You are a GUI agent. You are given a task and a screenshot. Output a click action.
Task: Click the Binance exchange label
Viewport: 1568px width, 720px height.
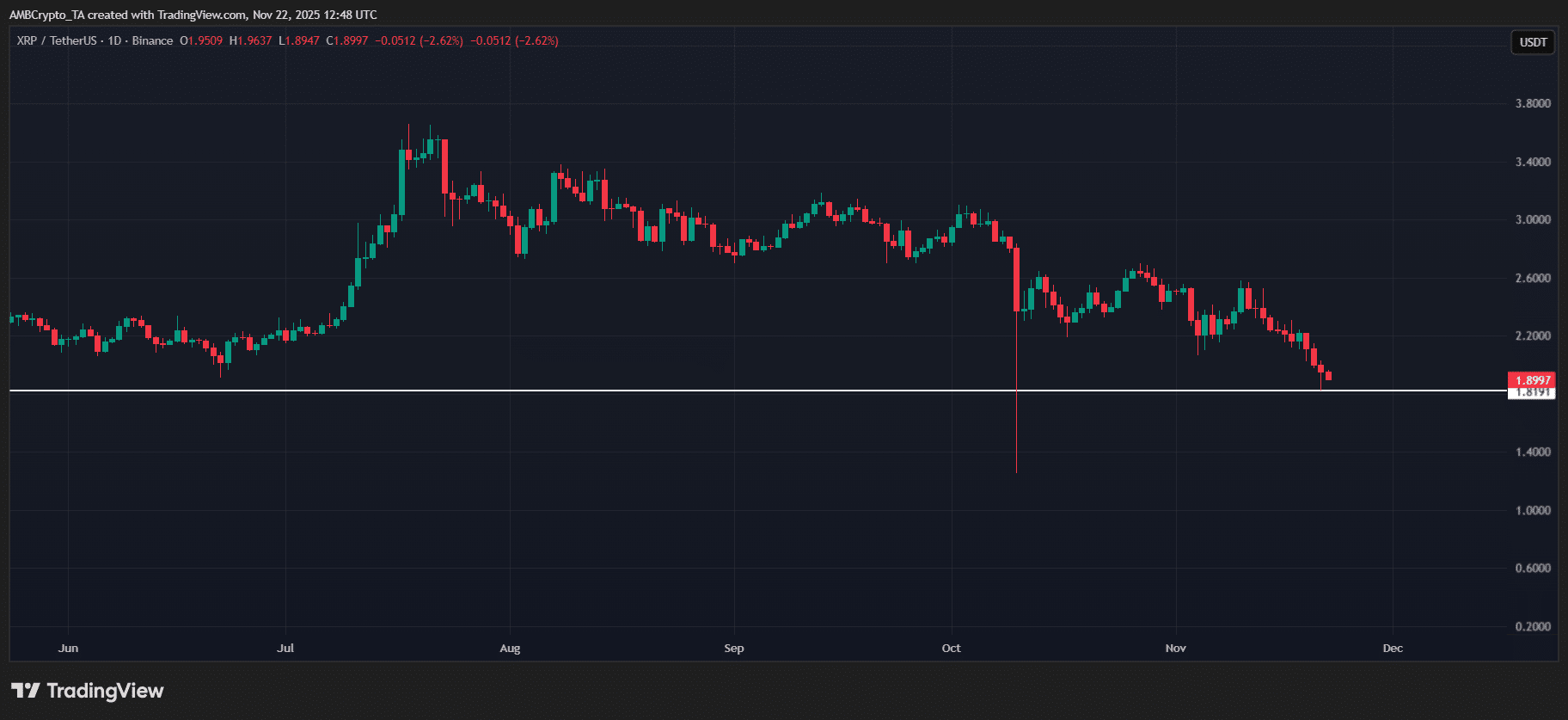(x=152, y=41)
